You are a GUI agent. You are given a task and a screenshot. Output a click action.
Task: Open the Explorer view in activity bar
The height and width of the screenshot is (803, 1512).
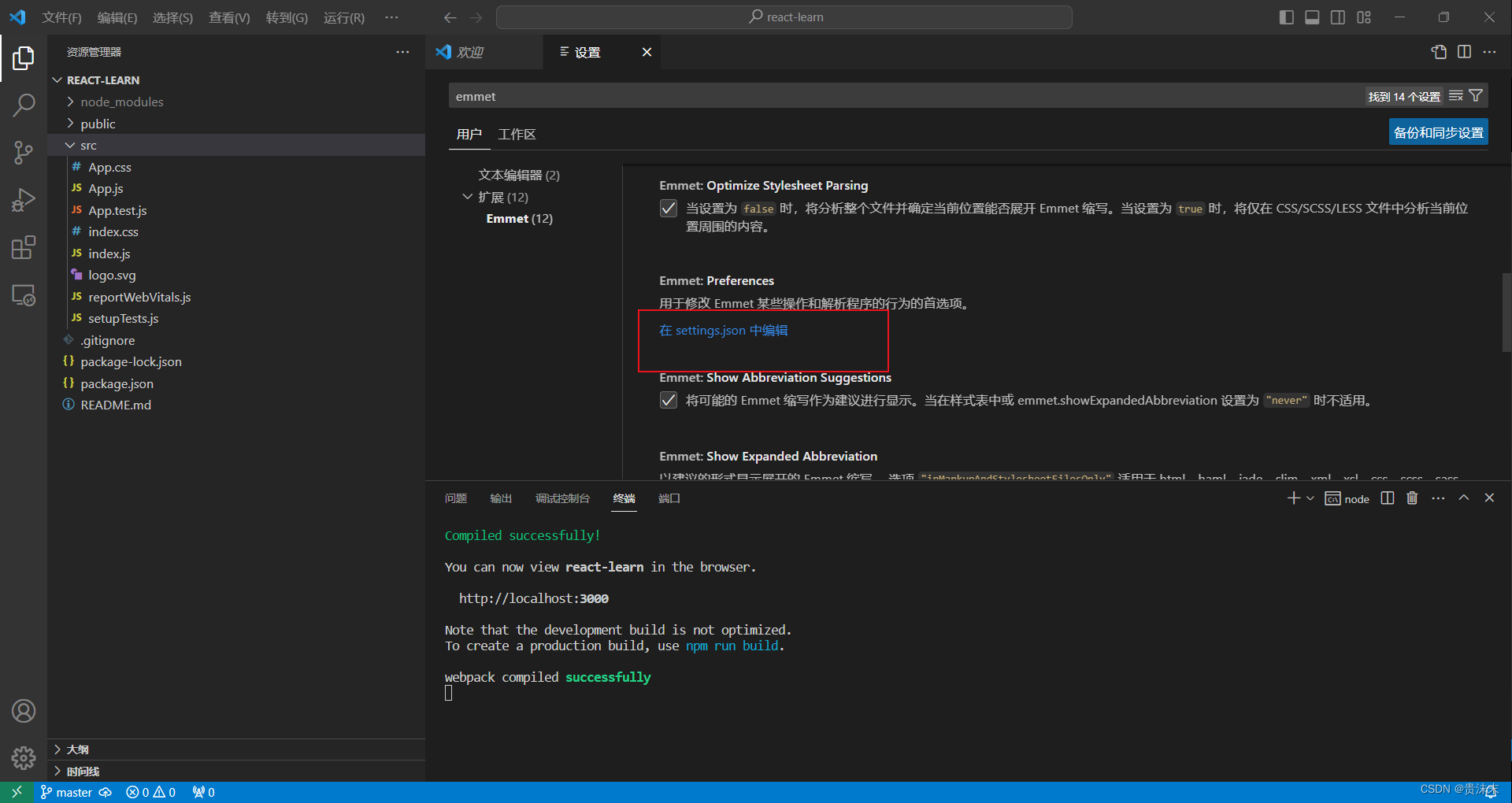point(24,58)
